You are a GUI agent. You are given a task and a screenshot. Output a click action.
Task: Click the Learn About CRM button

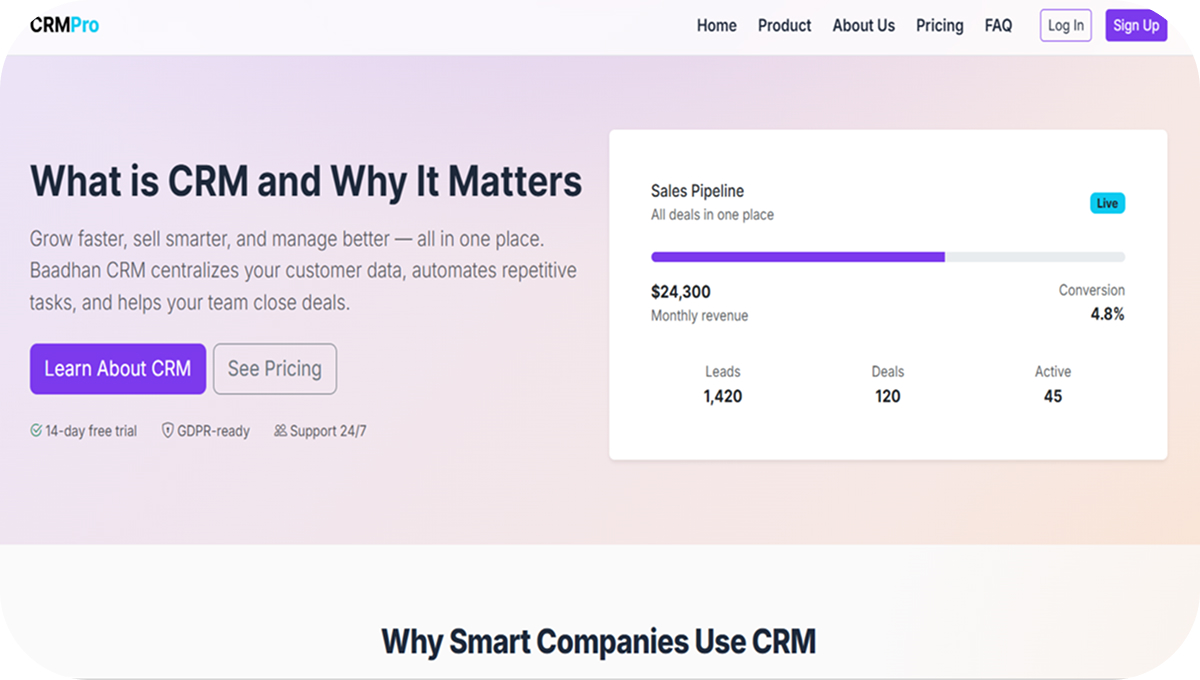pos(117,369)
